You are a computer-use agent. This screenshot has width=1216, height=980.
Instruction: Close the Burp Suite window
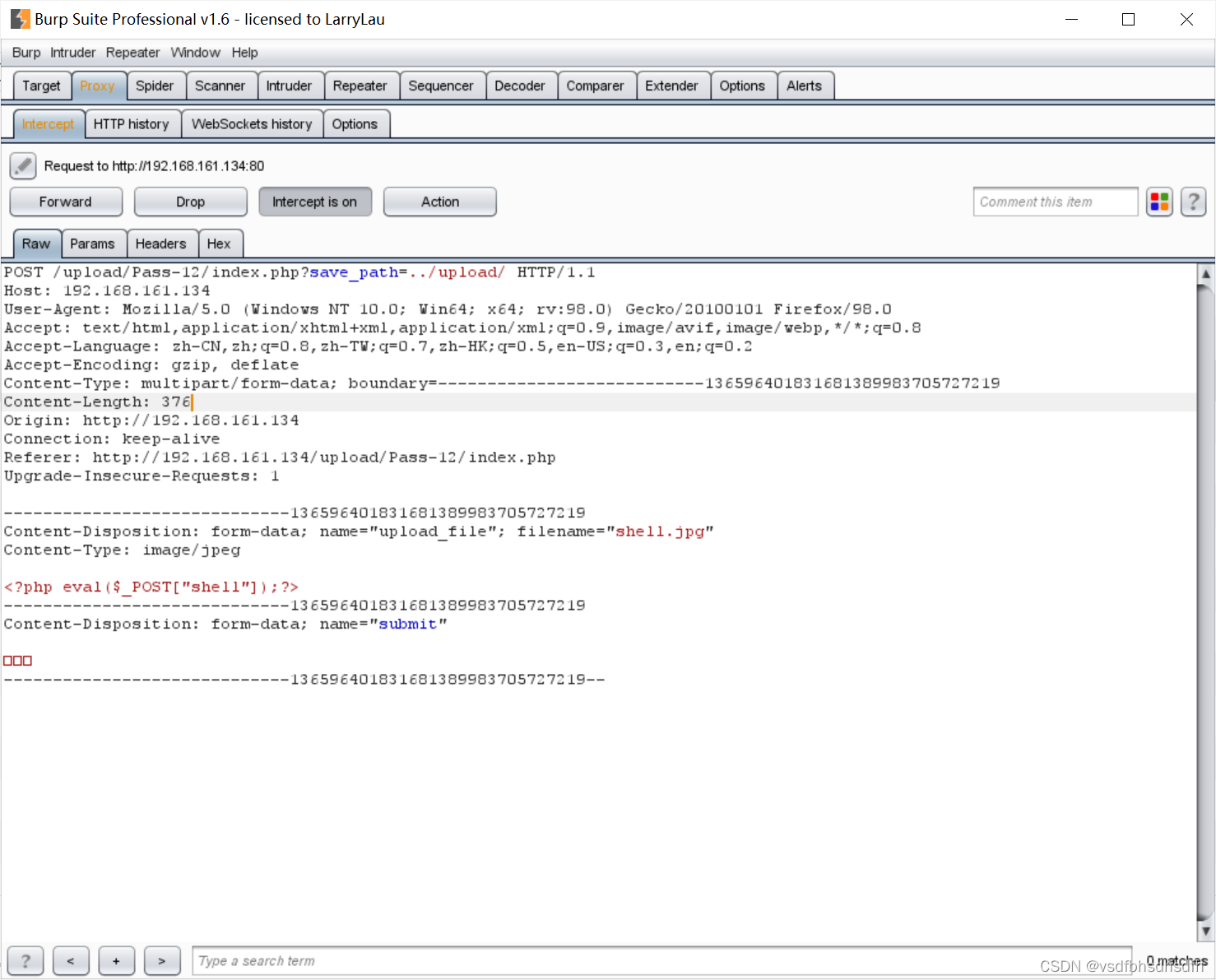[x=1186, y=19]
